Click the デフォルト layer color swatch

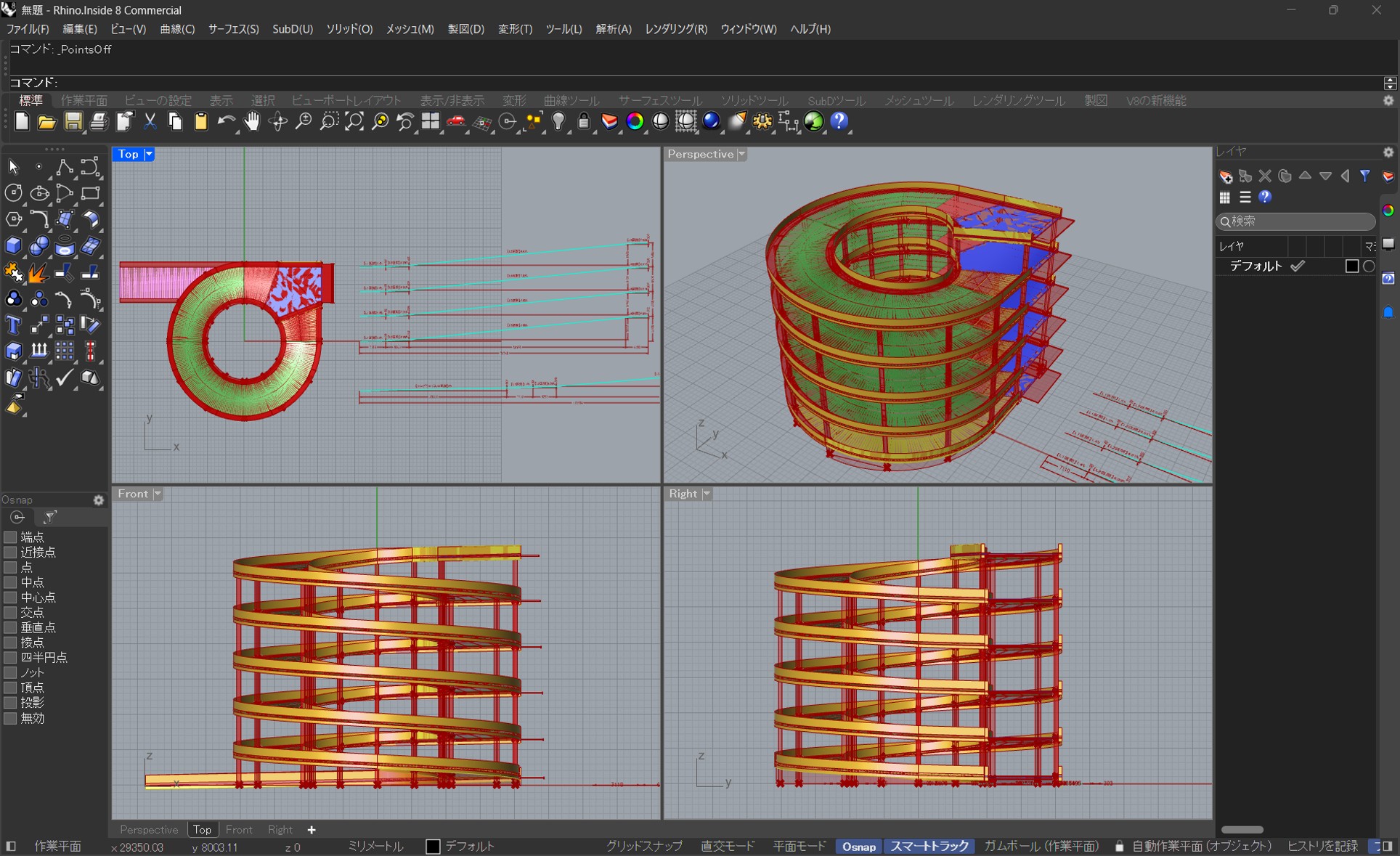pos(1351,266)
